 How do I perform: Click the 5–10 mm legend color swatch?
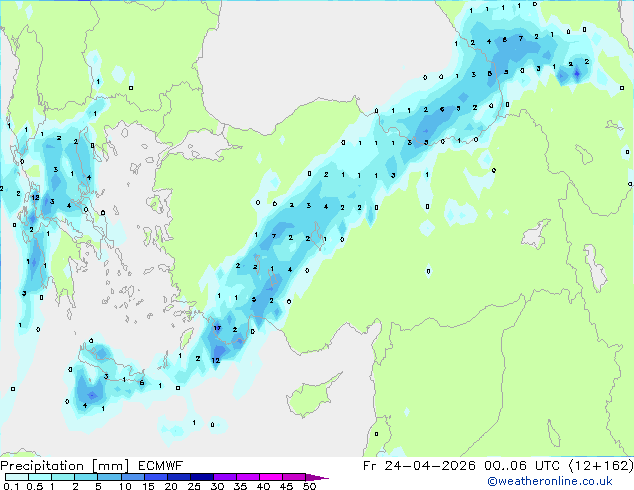coord(109,477)
